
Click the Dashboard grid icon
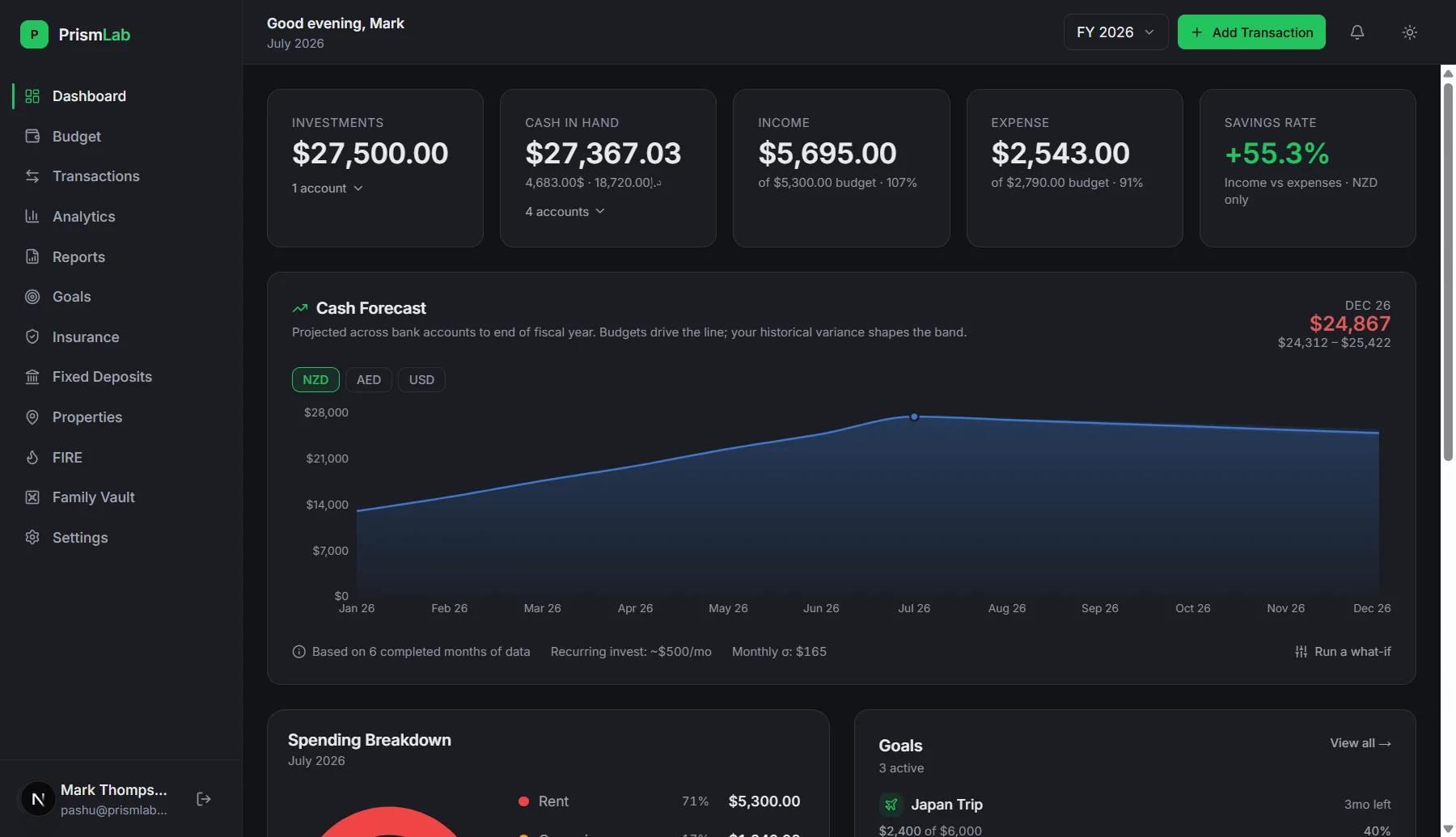pyautogui.click(x=32, y=96)
